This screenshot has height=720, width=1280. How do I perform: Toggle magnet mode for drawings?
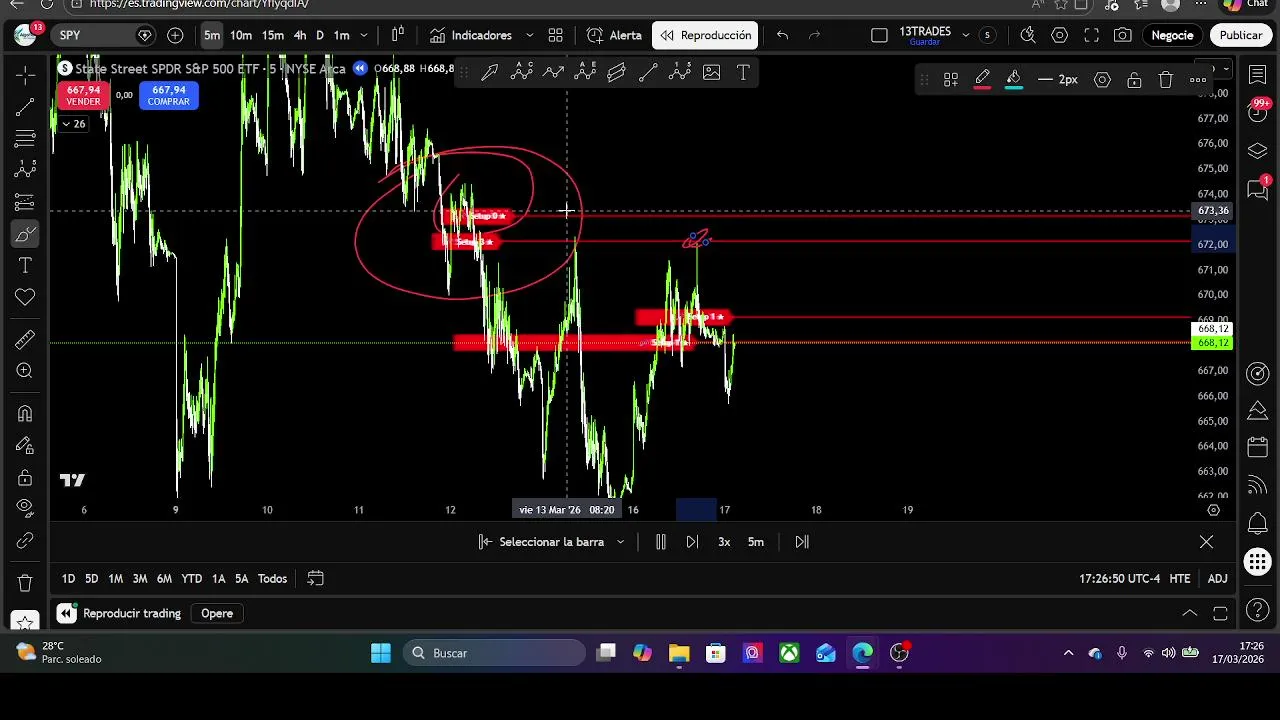point(25,413)
